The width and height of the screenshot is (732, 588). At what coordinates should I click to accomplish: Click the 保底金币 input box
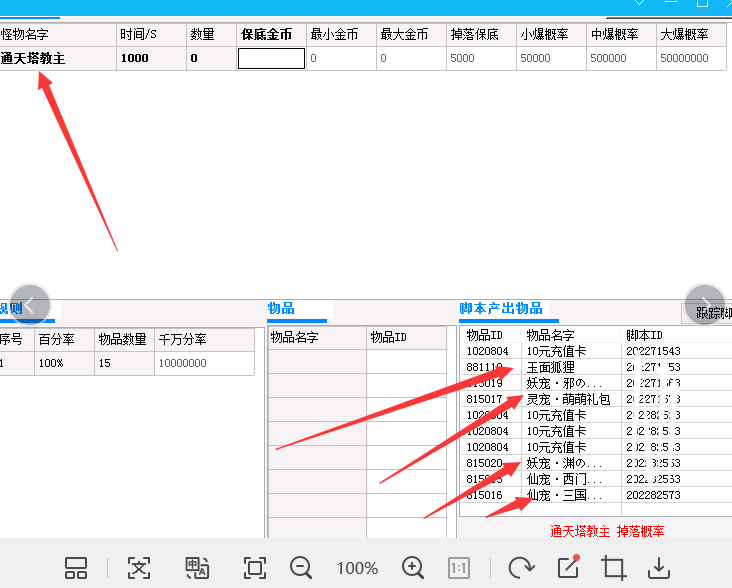[271, 58]
